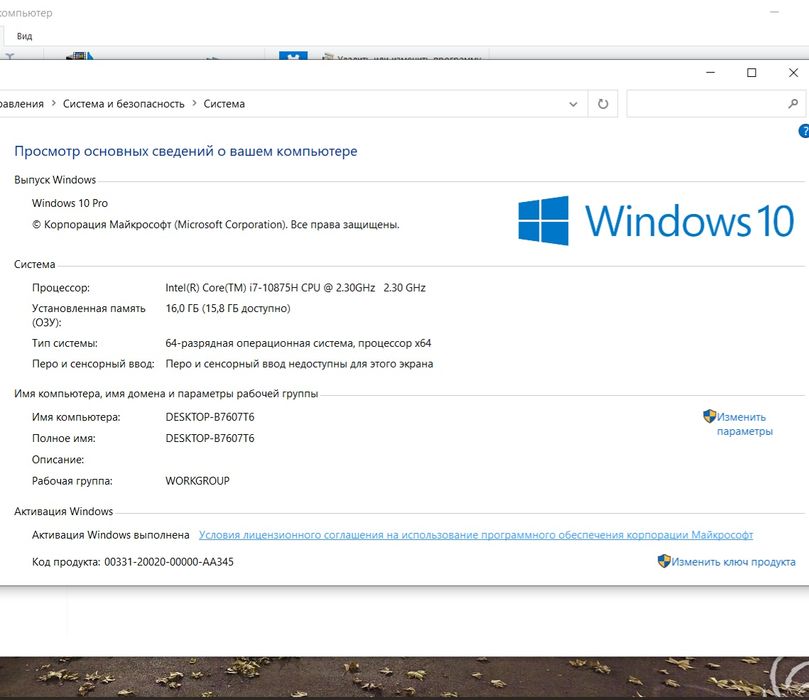The height and width of the screenshot is (700, 809).
Task: Click the 'Активация Windows выполнена' status text
Action: [x=110, y=535]
